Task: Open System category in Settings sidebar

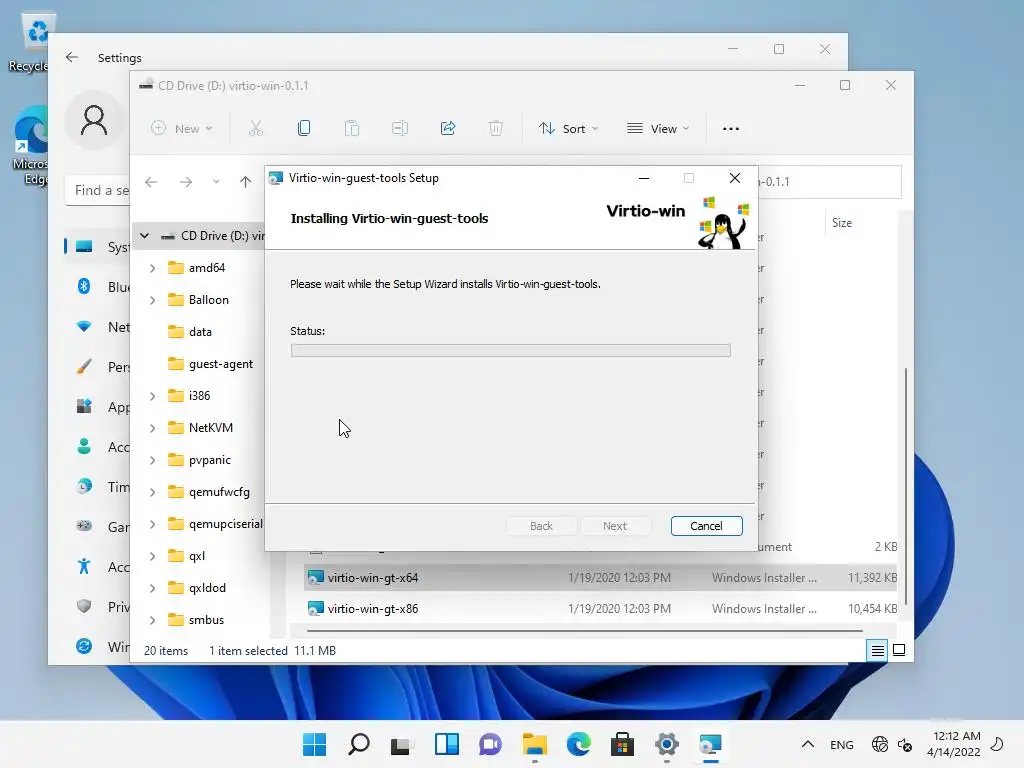Action: [x=98, y=247]
